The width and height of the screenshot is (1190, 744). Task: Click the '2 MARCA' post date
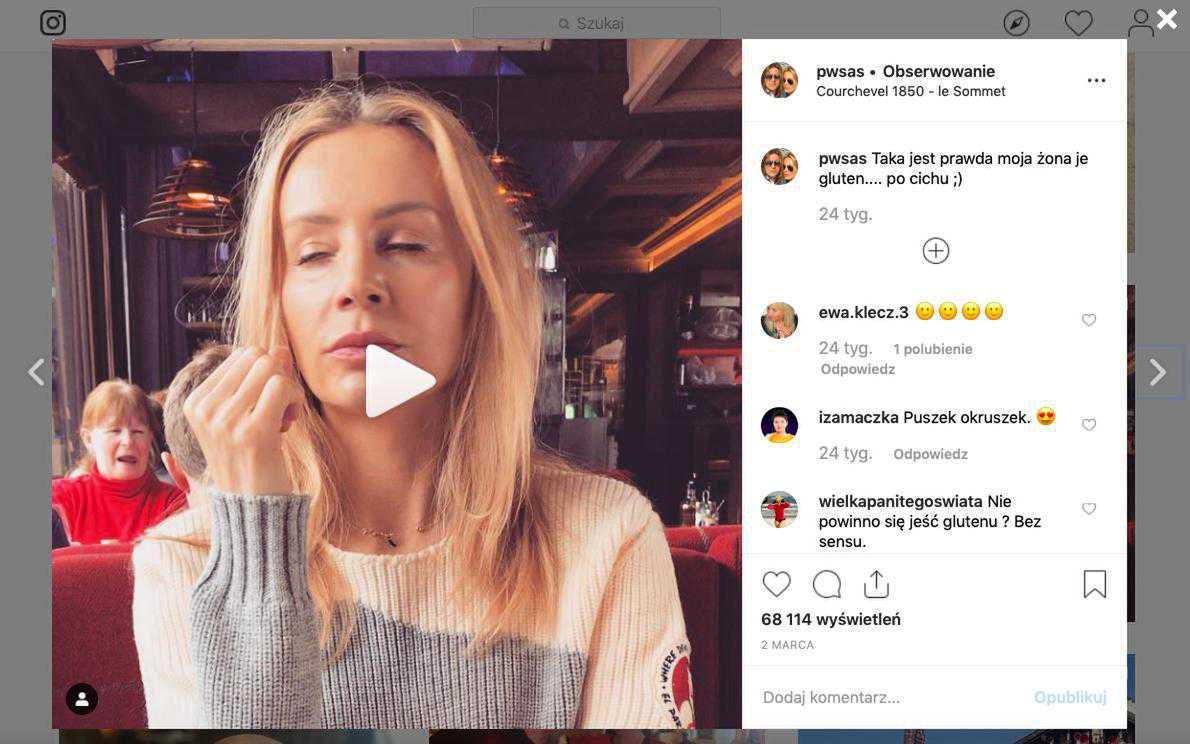pyautogui.click(x=788, y=645)
